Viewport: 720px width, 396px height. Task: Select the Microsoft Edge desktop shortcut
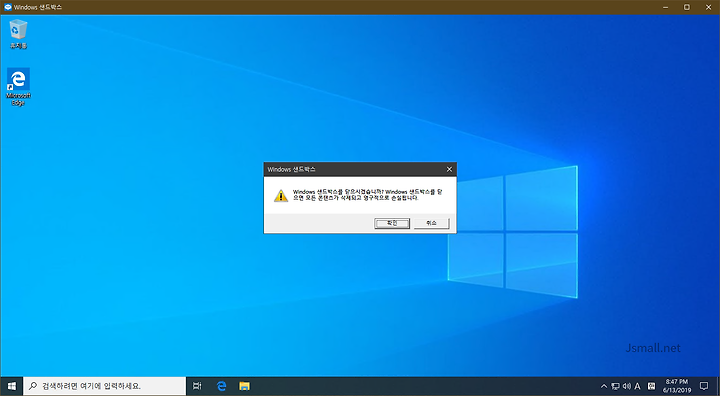(18, 87)
